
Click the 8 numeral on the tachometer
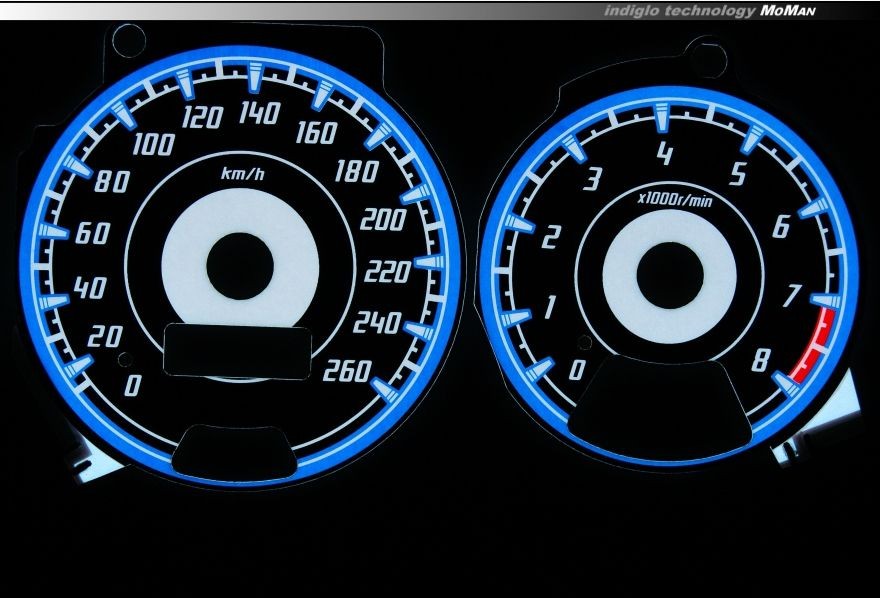[x=759, y=360]
